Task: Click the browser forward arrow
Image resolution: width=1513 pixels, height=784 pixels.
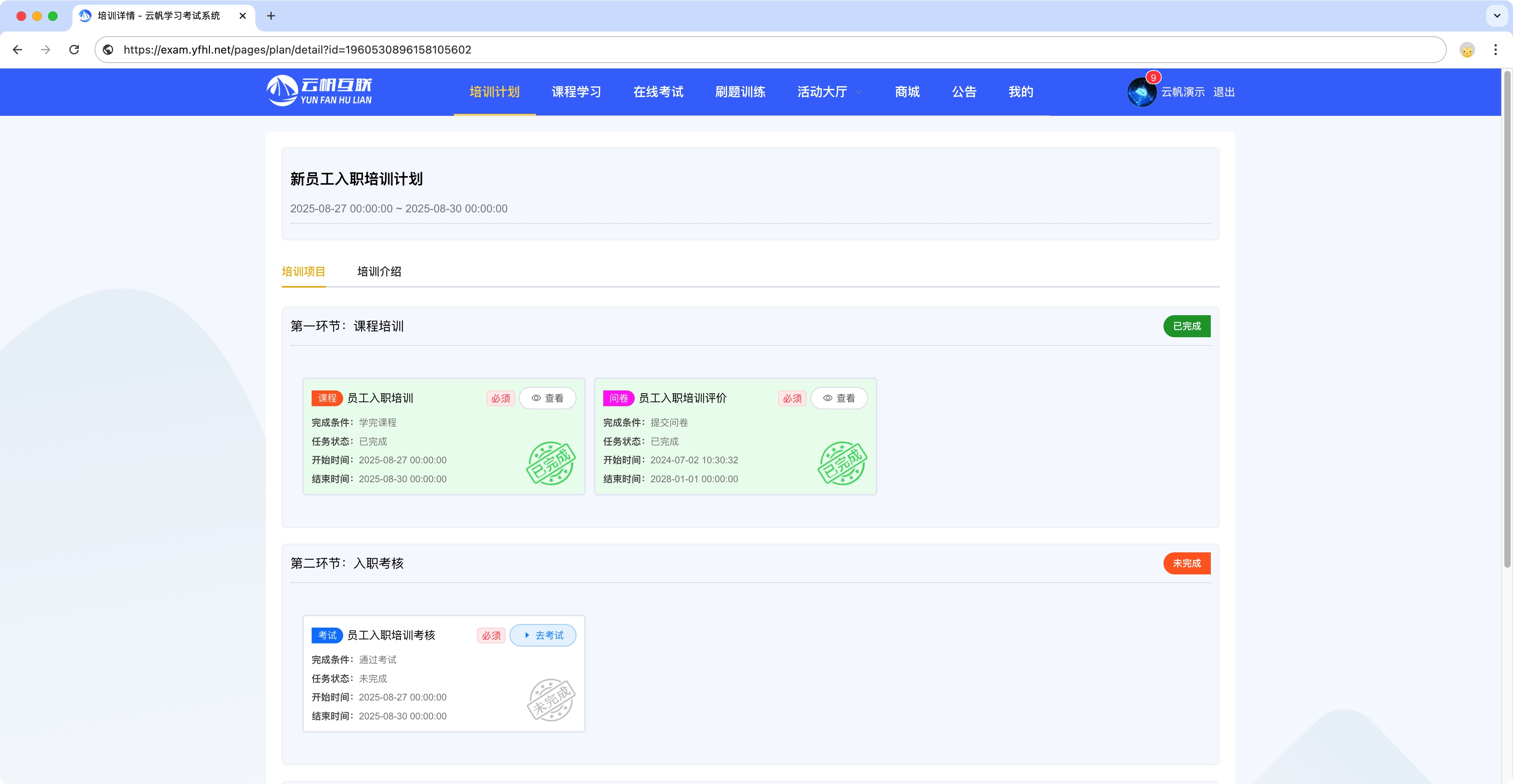Action: [x=46, y=50]
